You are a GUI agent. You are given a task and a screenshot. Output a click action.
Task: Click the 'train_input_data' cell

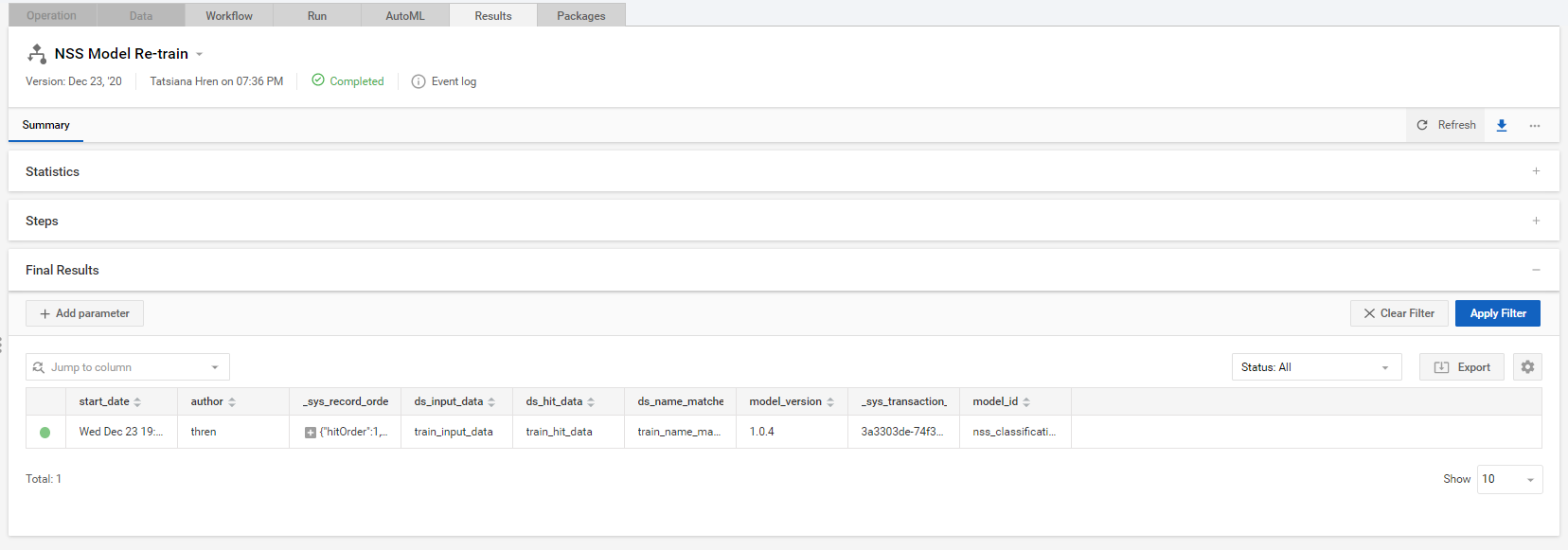coord(456,432)
